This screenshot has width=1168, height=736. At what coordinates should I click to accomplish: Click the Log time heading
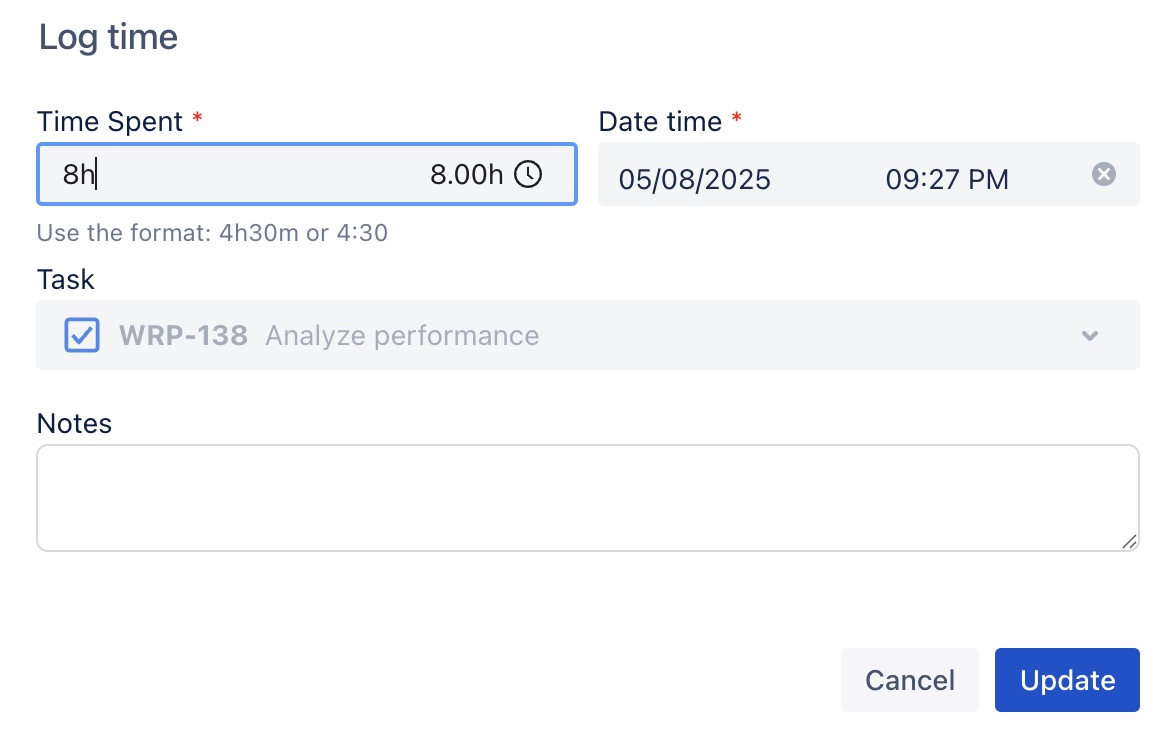[x=108, y=37]
